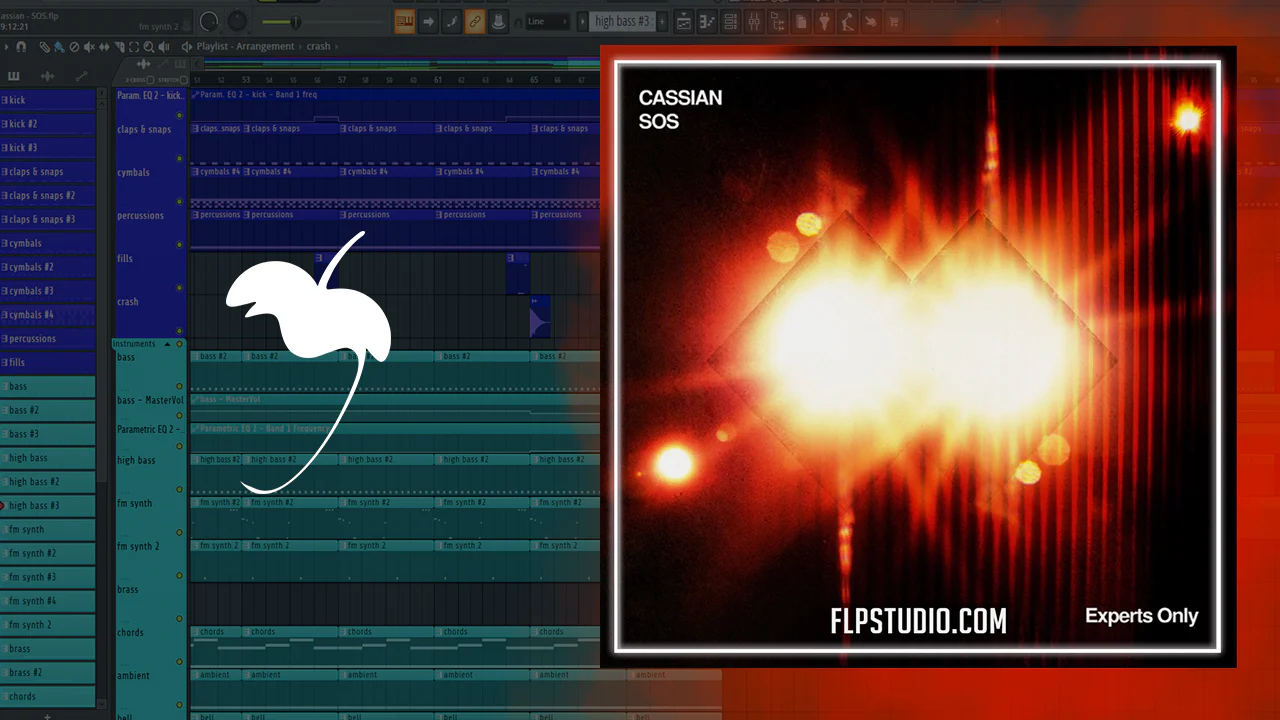This screenshot has height=720, width=1280.
Task: Open the Mixer view icon
Action: 754,21
